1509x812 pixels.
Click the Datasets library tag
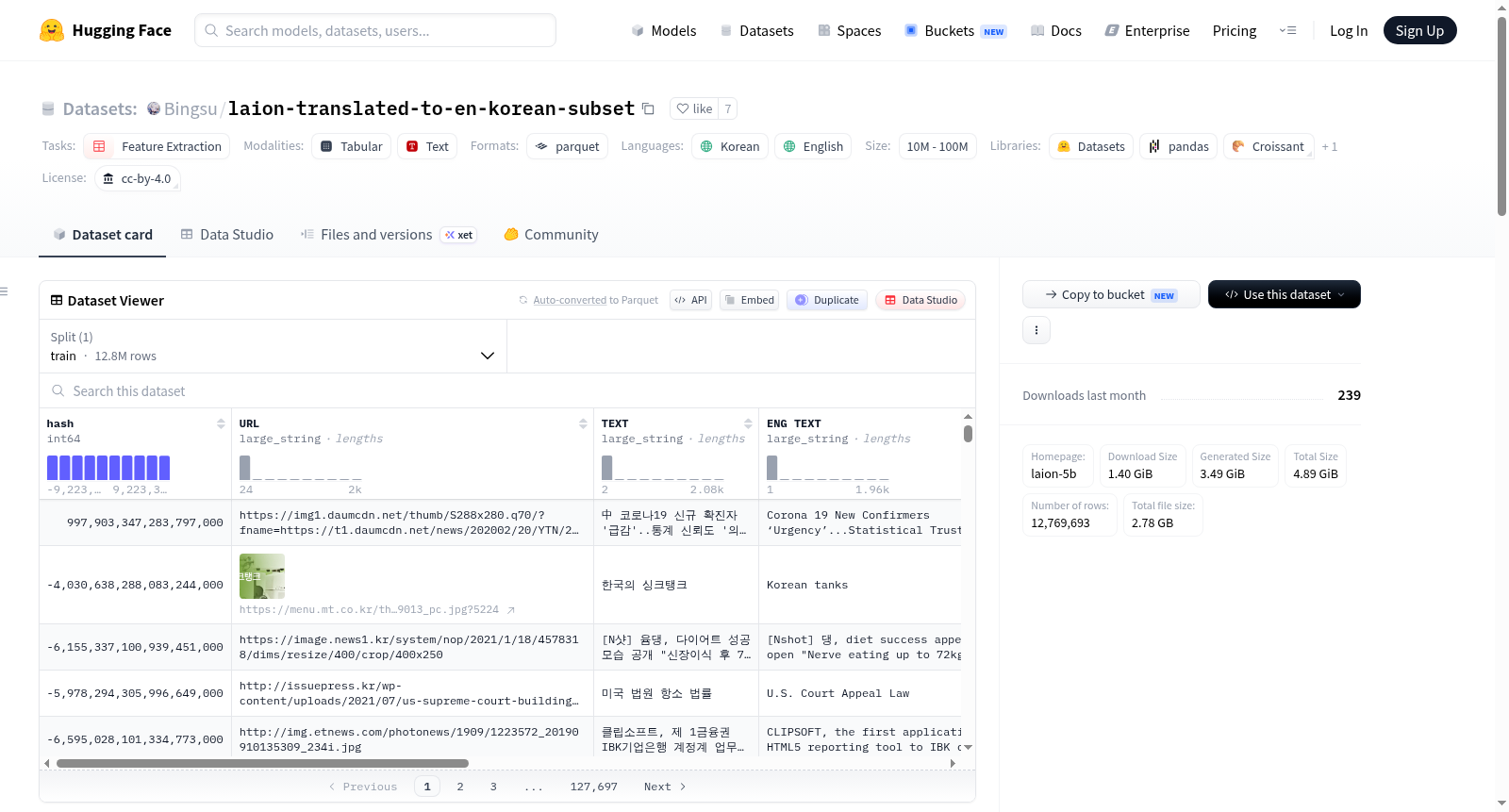click(1091, 146)
